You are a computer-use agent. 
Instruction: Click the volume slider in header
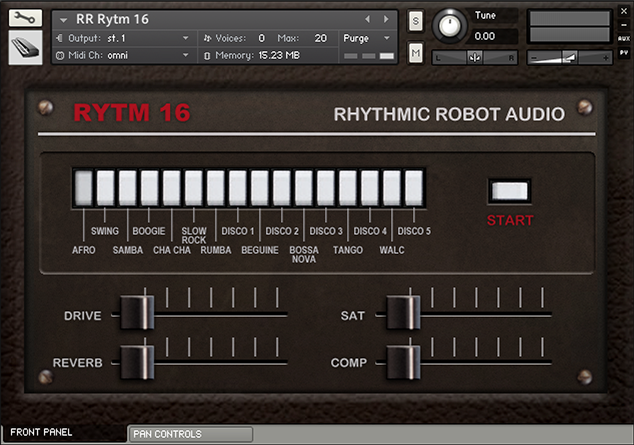[x=570, y=58]
